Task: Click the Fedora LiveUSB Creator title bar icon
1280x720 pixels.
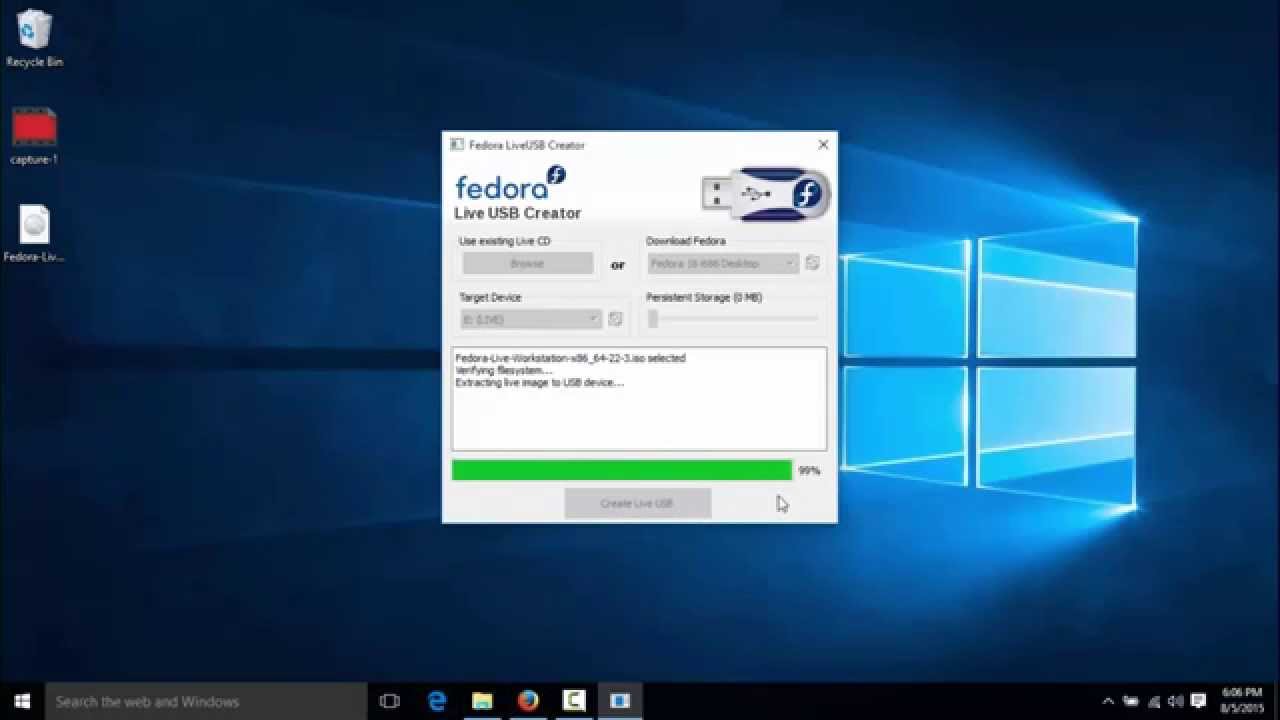Action: click(x=457, y=145)
